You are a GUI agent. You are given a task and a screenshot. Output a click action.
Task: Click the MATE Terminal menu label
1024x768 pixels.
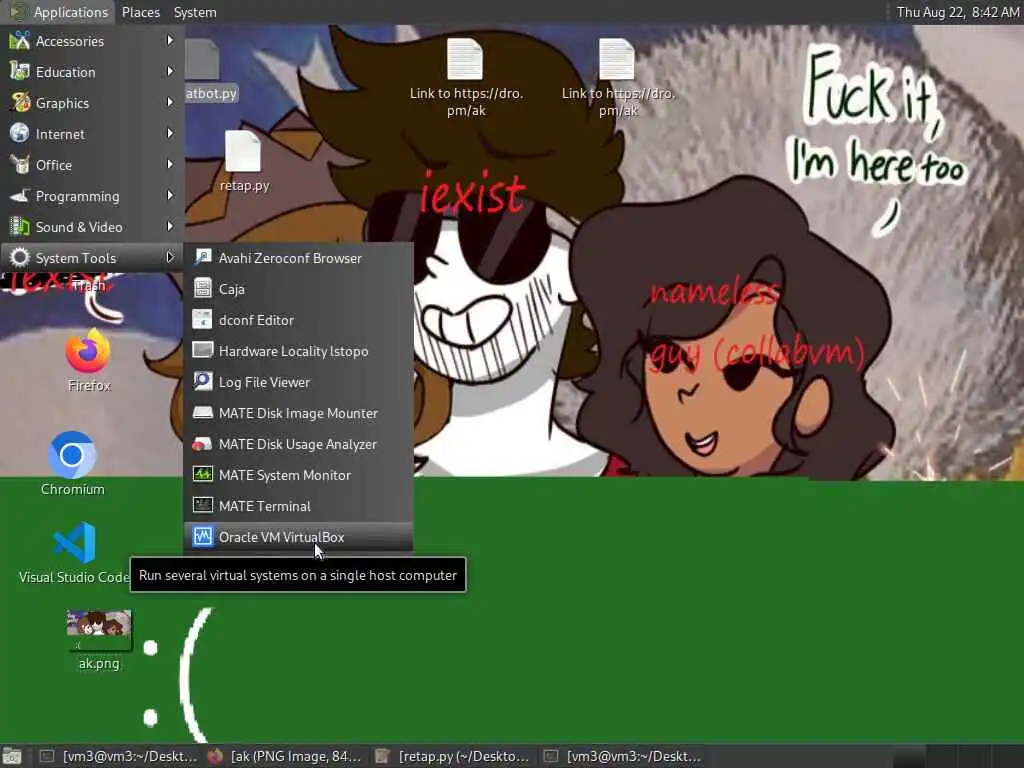click(264, 506)
